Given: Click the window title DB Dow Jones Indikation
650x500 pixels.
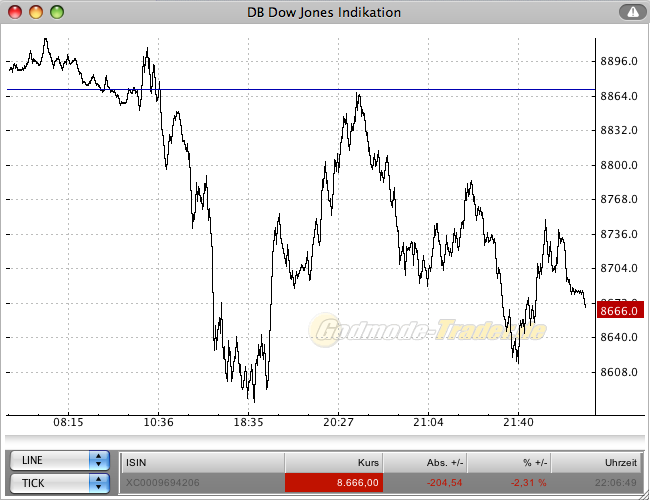Looking at the screenshot, I should [324, 12].
